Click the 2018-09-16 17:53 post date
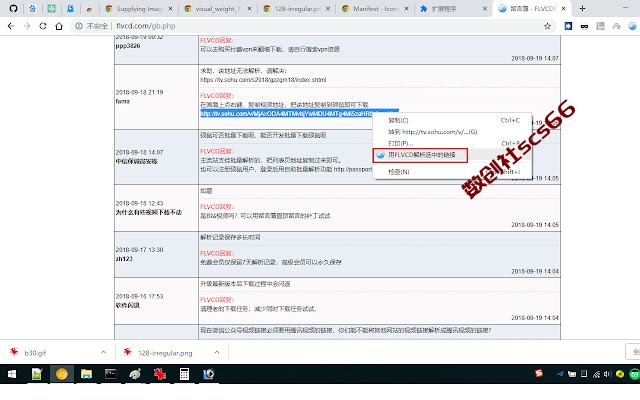This screenshot has height=400, width=640. pyautogui.click(x=139, y=296)
